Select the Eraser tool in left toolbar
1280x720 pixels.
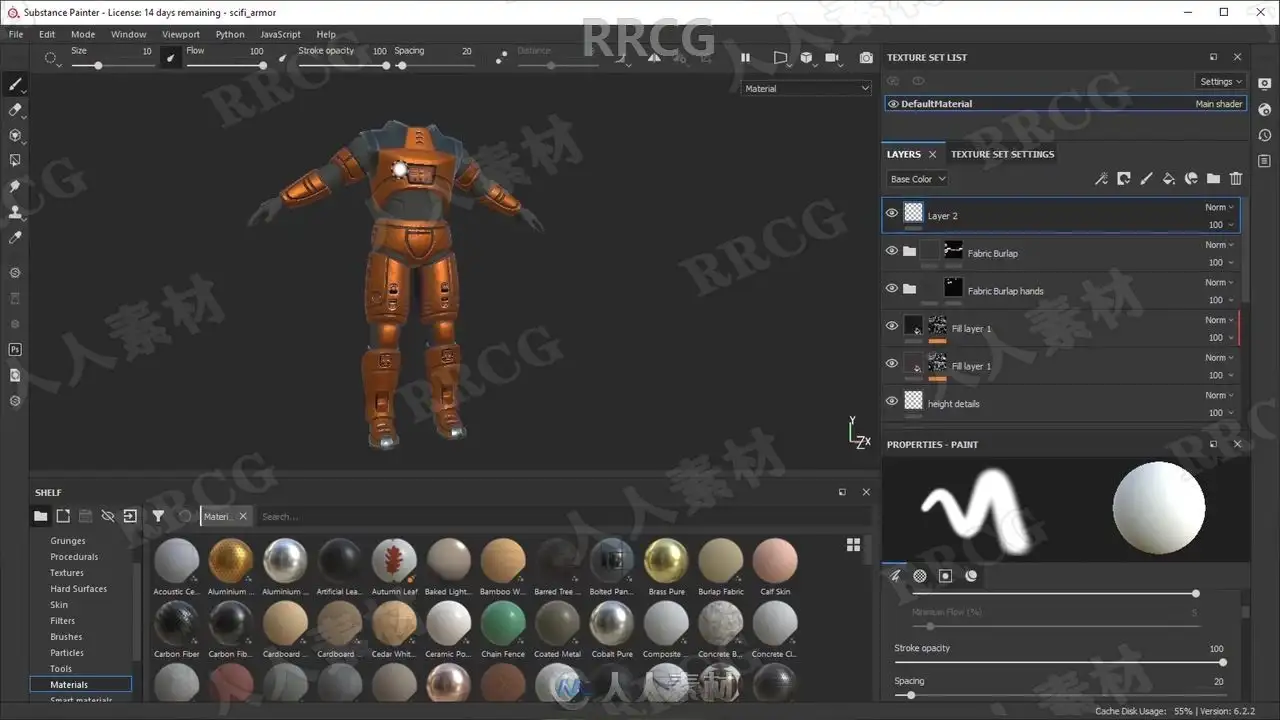(15, 110)
